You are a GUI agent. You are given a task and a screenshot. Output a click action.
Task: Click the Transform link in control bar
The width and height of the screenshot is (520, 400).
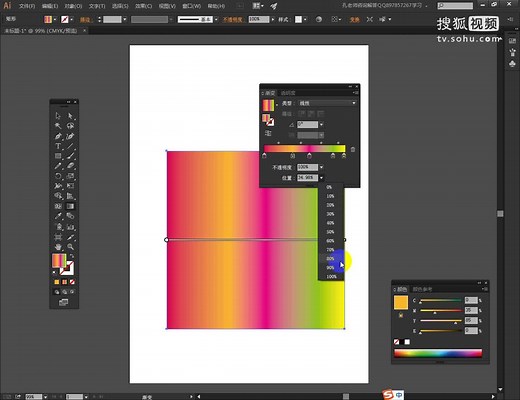[x=355, y=20]
